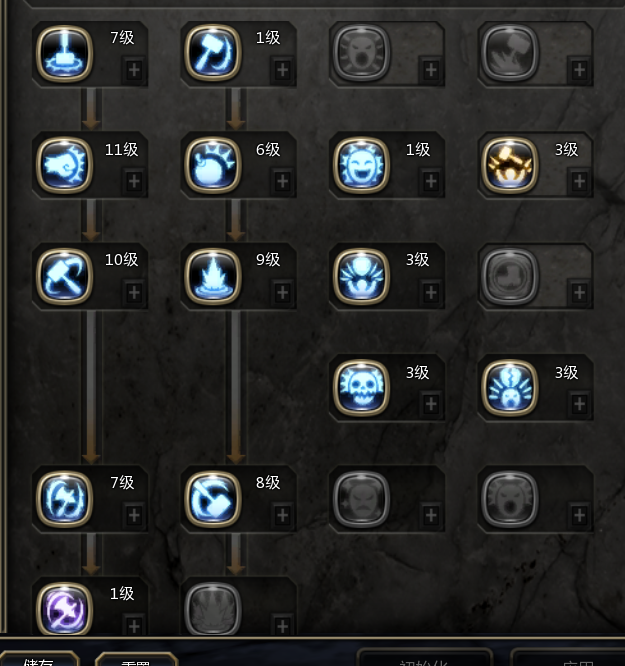This screenshot has height=666, width=625.
Task: Select the laughing sun face skill icon
Action: tap(362, 165)
